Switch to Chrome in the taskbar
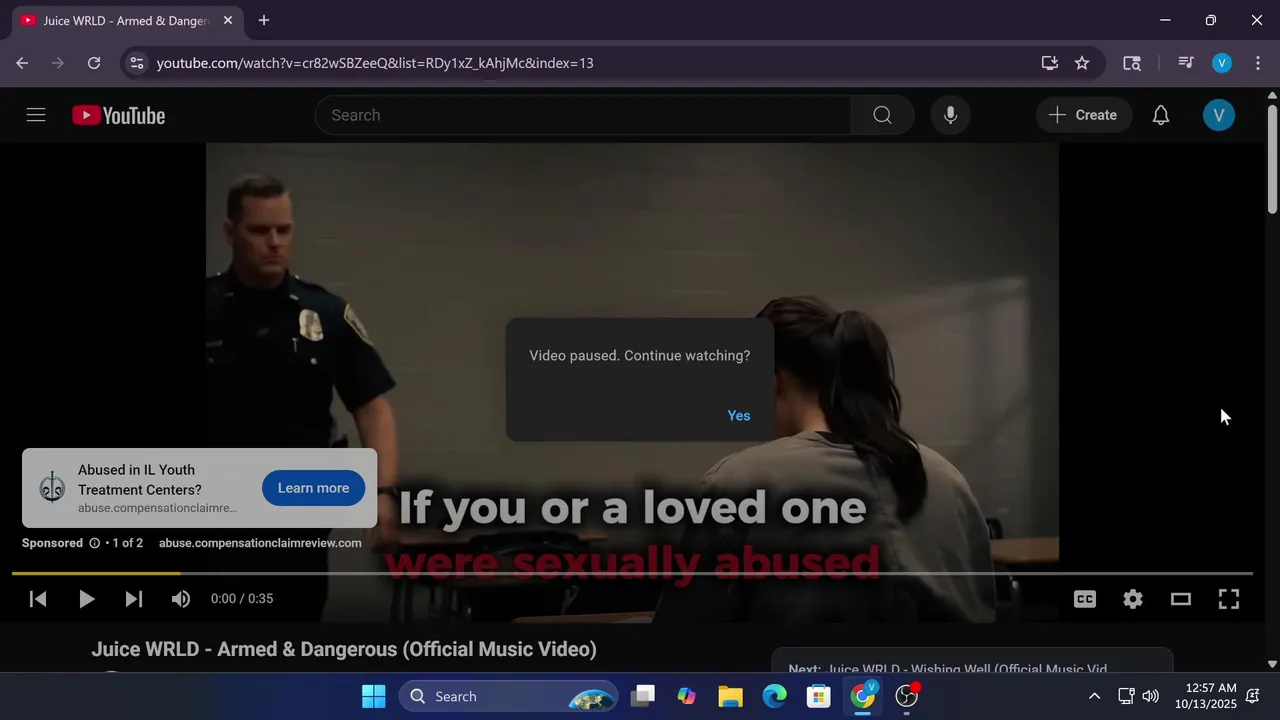The image size is (1280, 720). click(862, 696)
